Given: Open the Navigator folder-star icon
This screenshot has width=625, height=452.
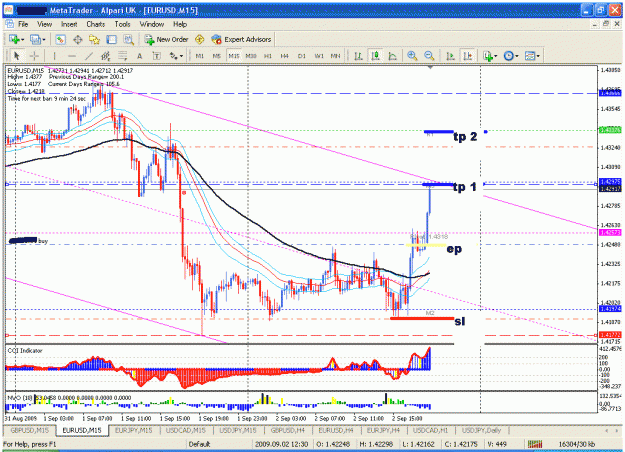Looking at the screenshot, I should tap(94, 39).
